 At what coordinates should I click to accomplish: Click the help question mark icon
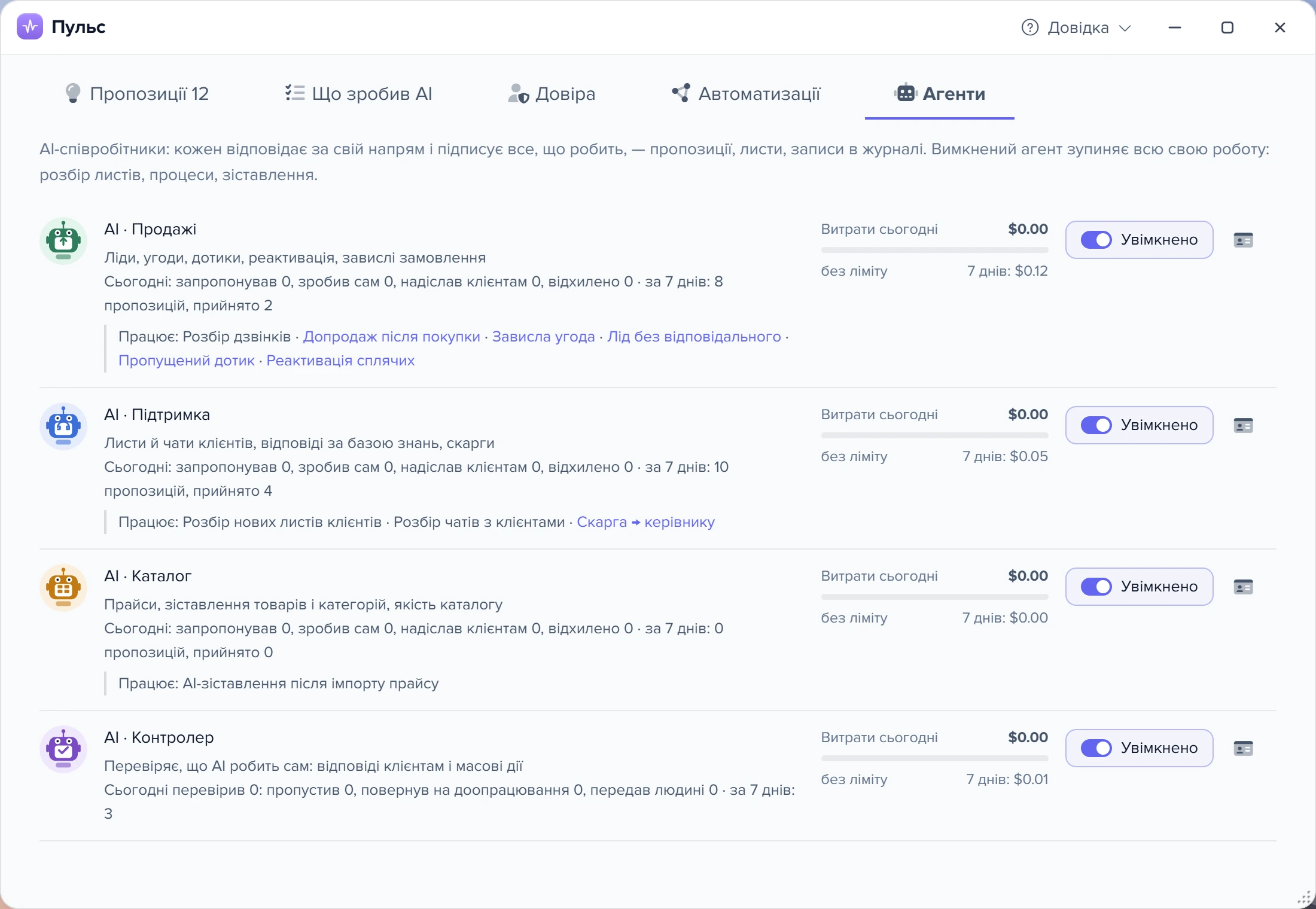(x=1029, y=28)
